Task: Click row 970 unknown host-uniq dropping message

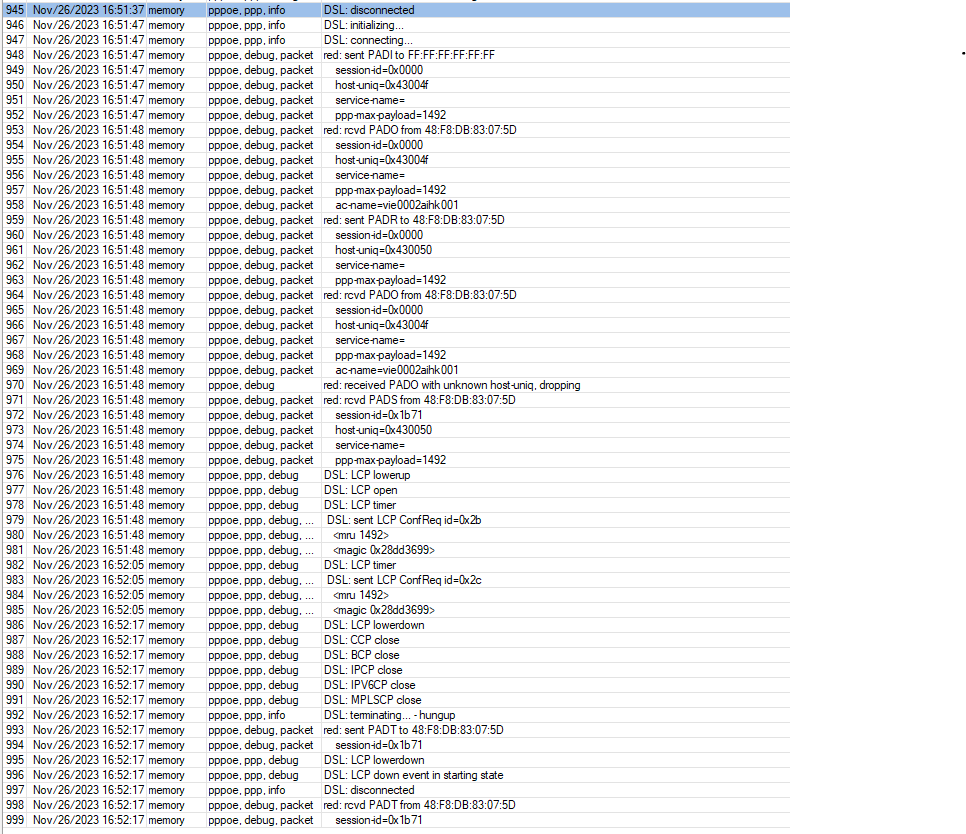Action: pos(396,385)
